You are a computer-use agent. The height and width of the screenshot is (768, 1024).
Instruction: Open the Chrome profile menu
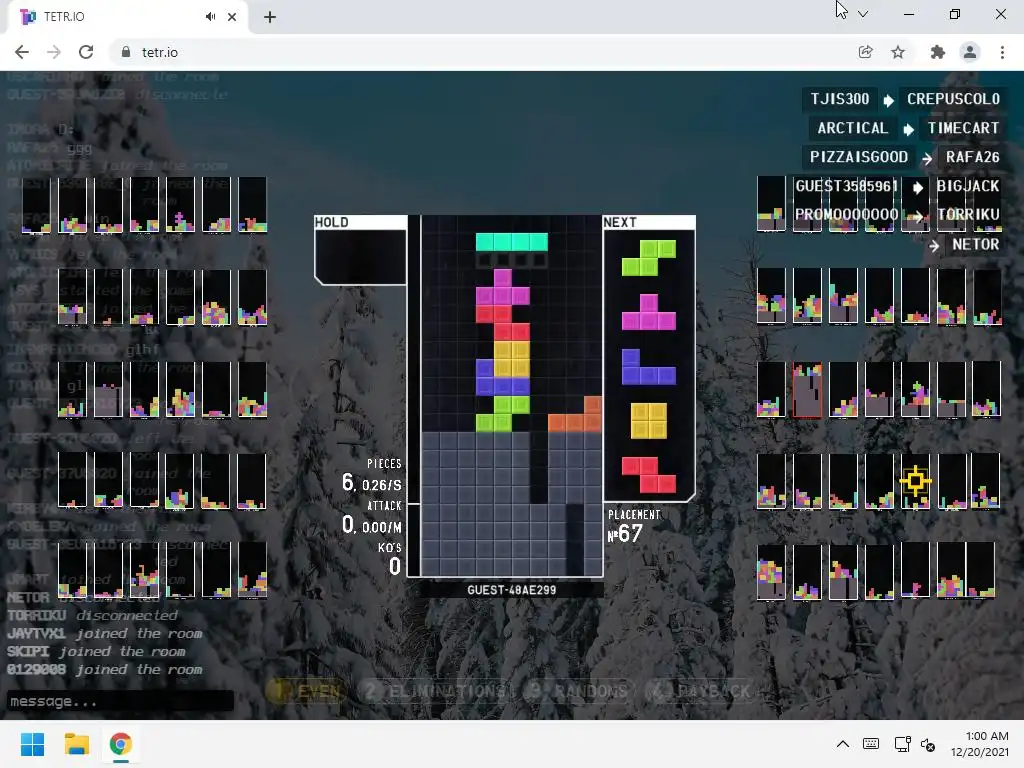click(x=970, y=52)
